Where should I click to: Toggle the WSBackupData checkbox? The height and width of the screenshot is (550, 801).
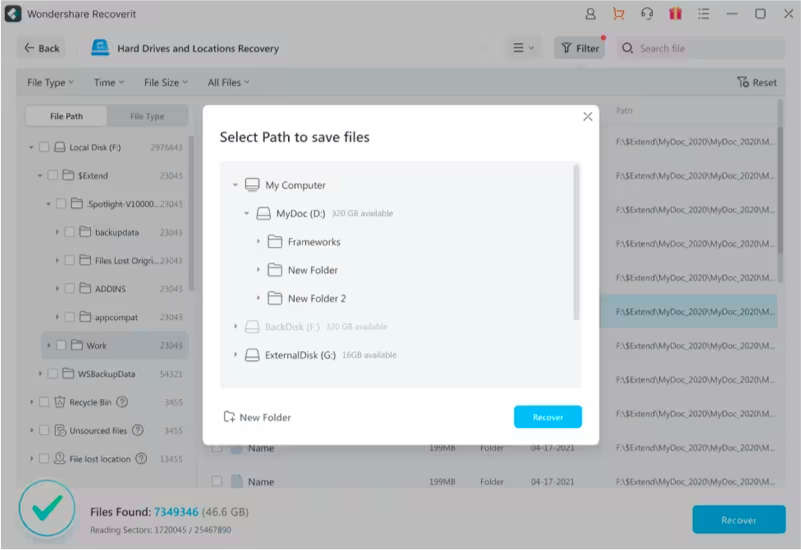point(52,374)
